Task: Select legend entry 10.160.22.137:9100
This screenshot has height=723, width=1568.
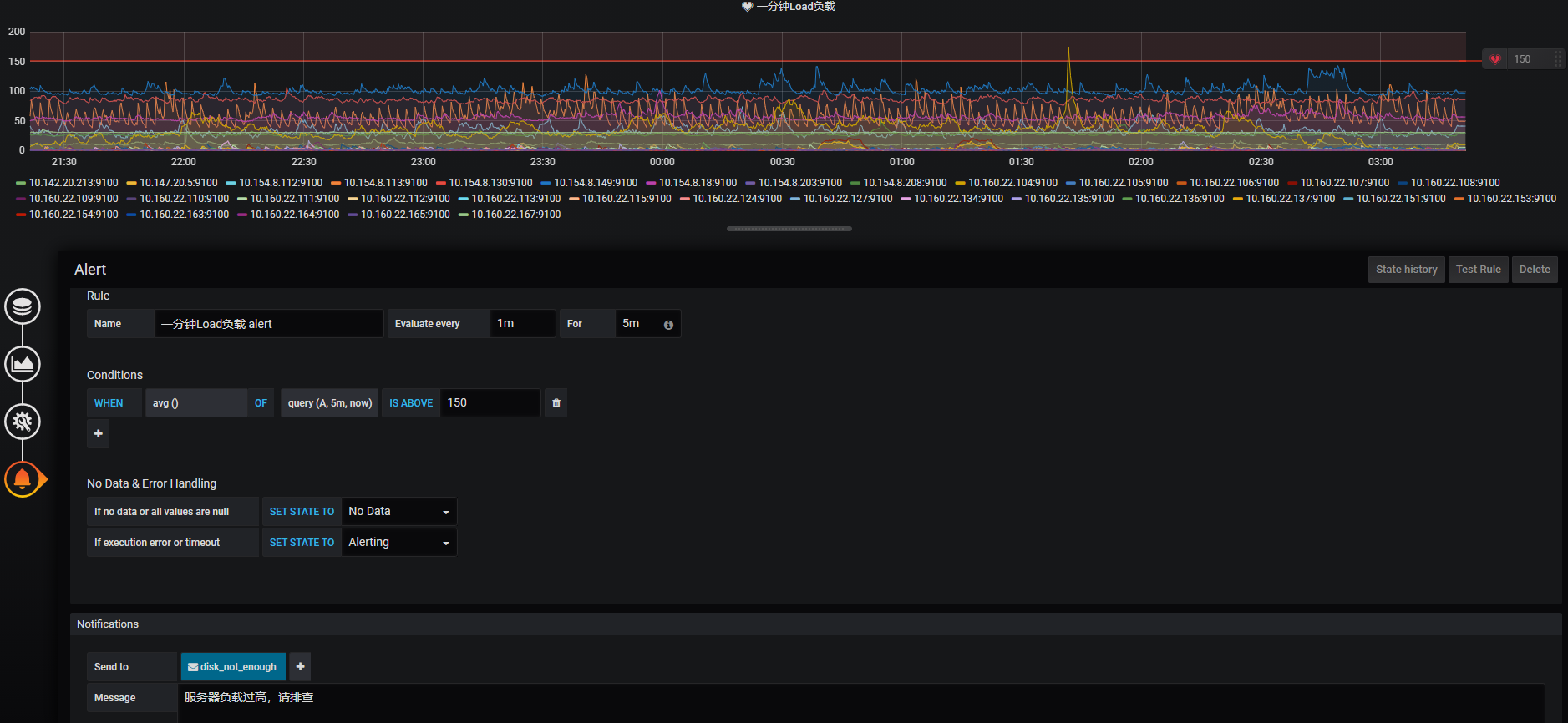Action: pos(1291,199)
